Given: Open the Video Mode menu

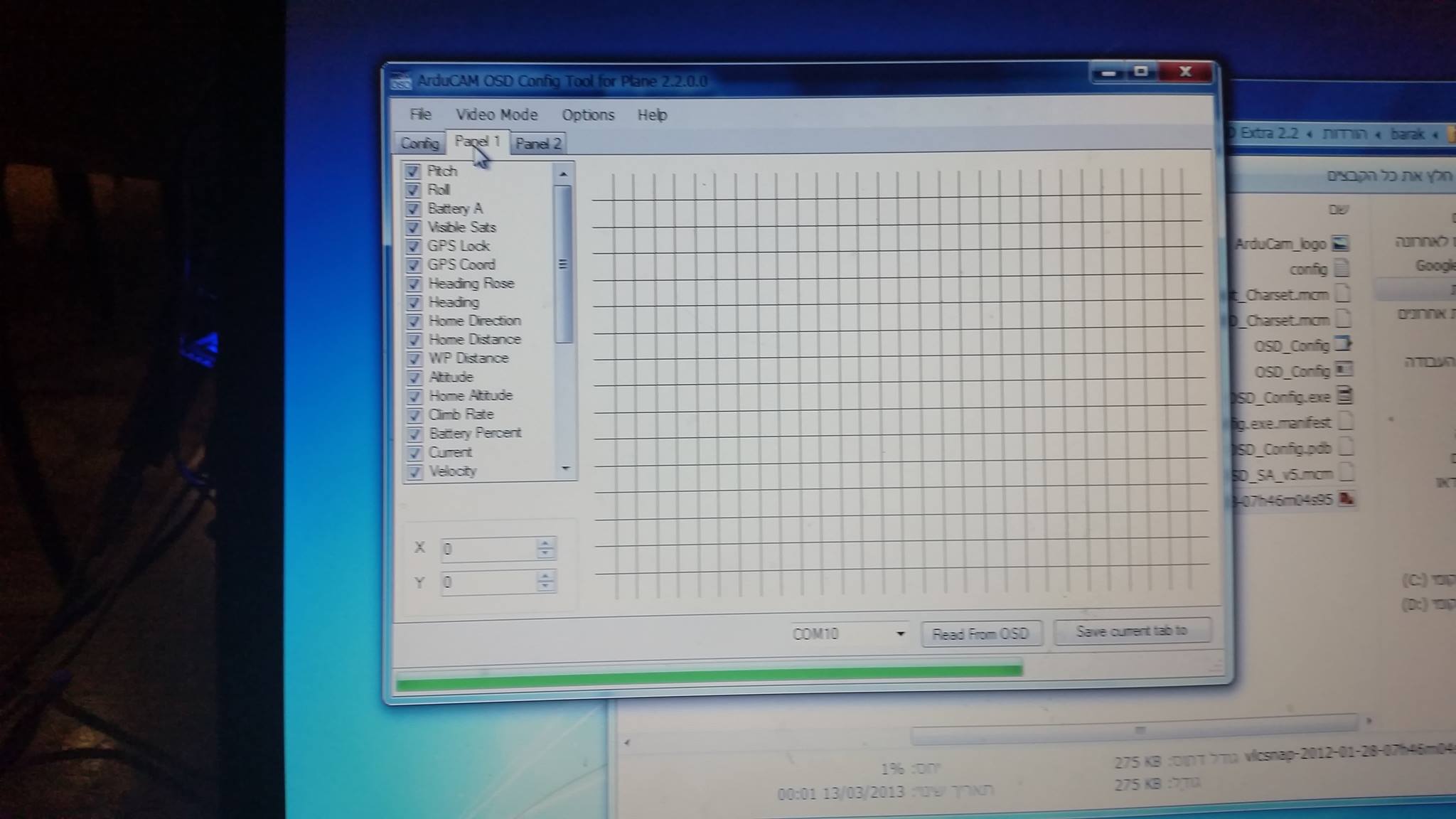Looking at the screenshot, I should pyautogui.click(x=496, y=114).
